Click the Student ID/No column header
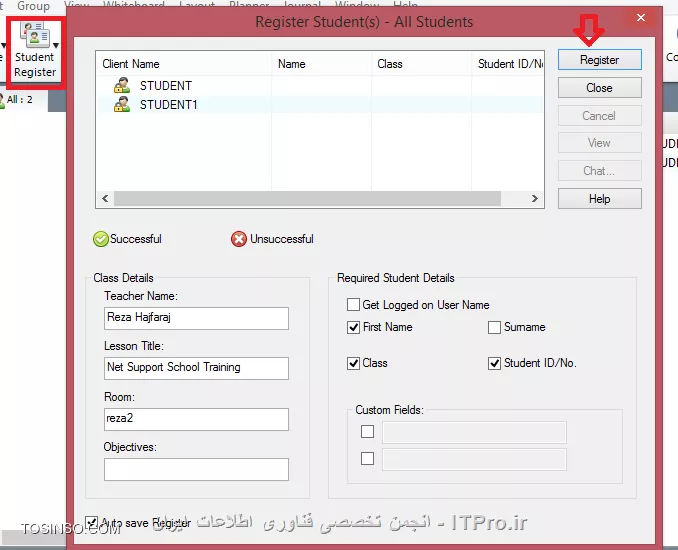The height and width of the screenshot is (550, 678). pyautogui.click(x=508, y=64)
